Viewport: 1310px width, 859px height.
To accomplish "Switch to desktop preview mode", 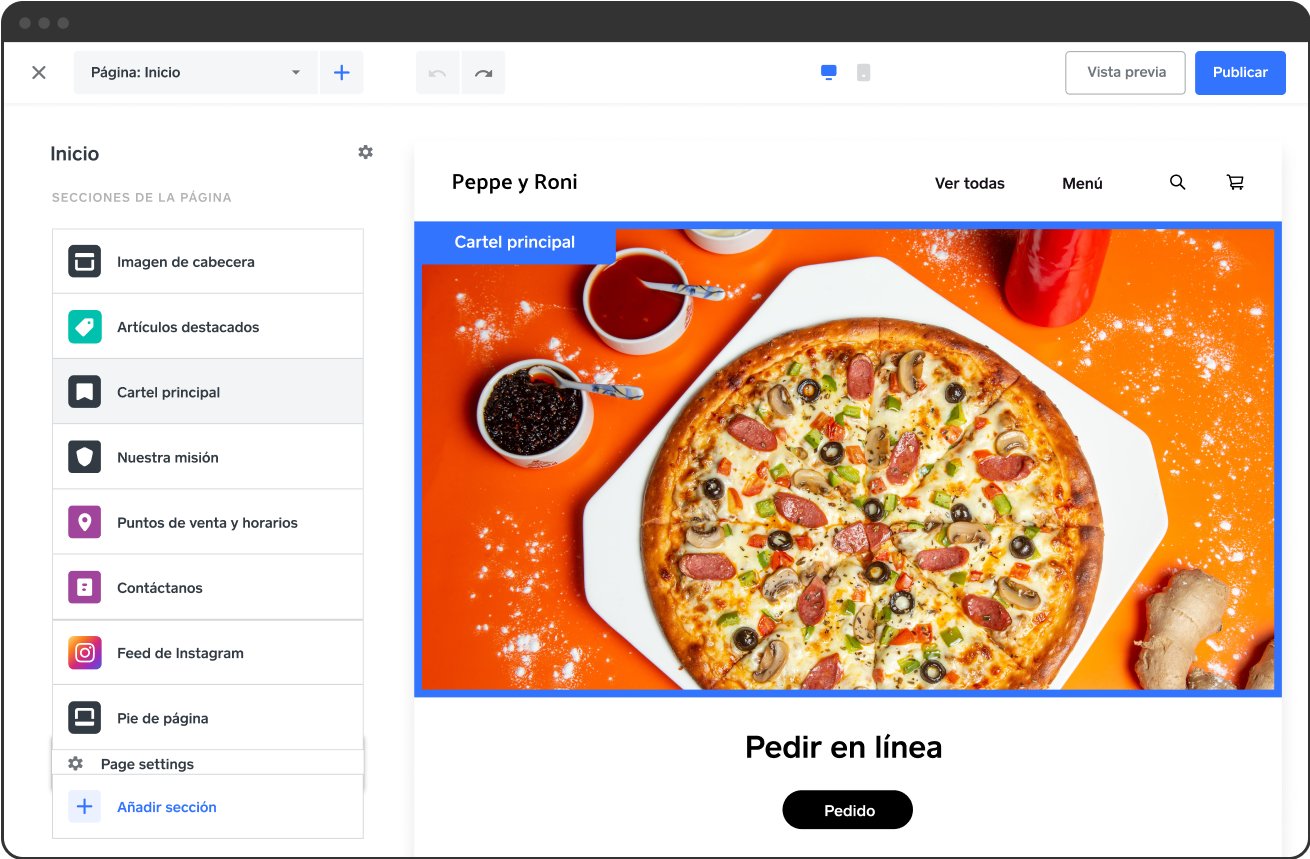I will pos(828,72).
